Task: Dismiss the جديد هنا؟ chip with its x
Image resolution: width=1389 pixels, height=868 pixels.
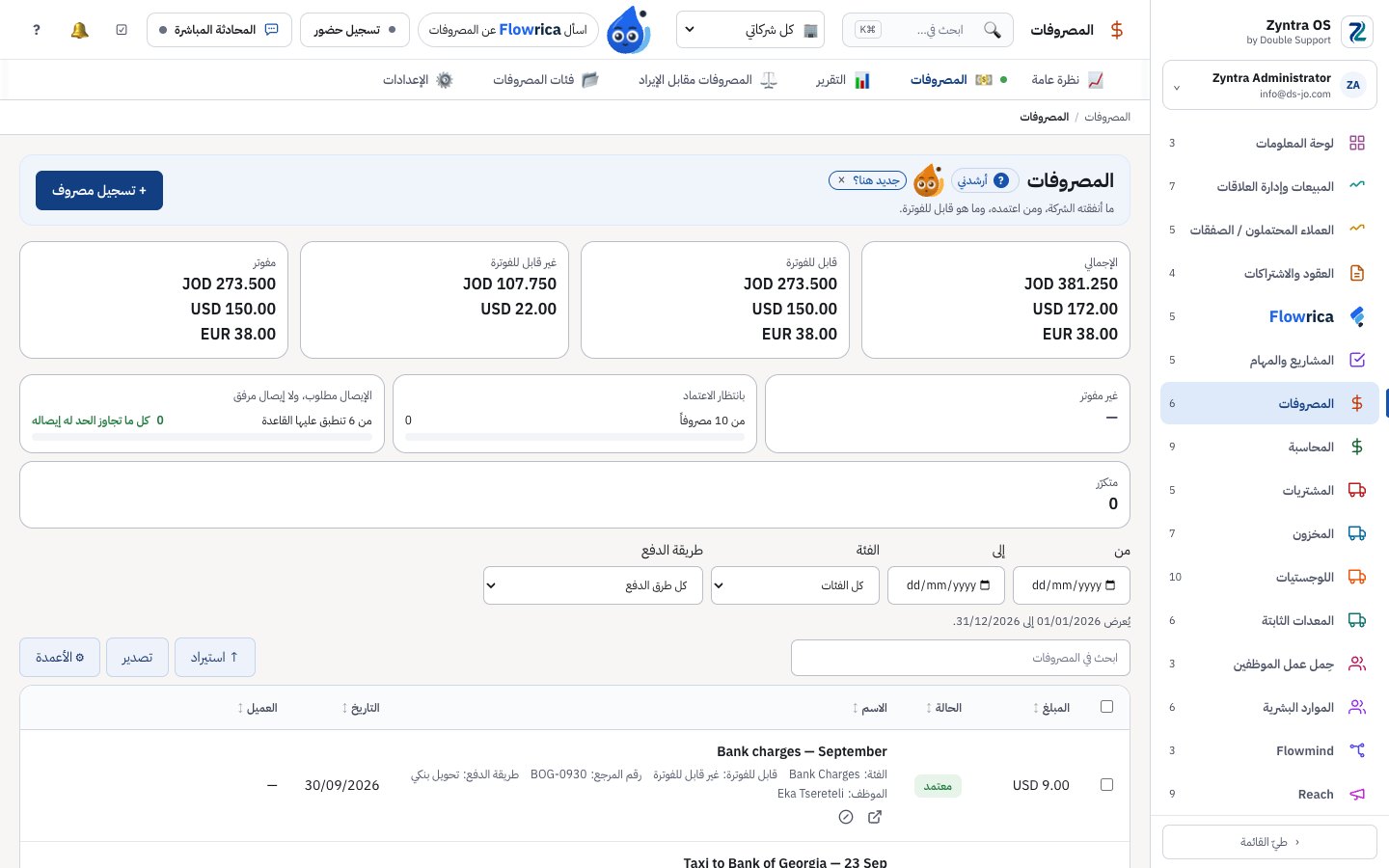Action: coord(841,180)
